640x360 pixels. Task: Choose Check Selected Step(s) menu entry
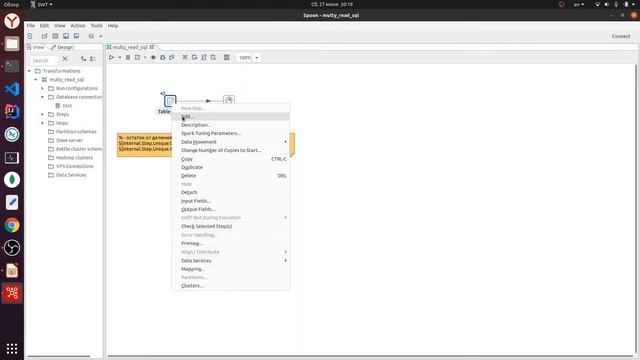(x=231, y=226)
